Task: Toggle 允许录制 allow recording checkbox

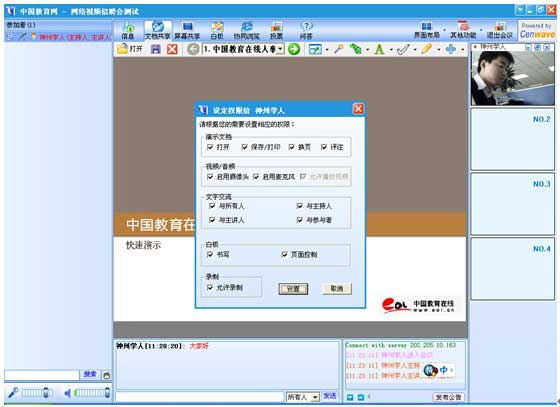Action: pyautogui.click(x=210, y=287)
